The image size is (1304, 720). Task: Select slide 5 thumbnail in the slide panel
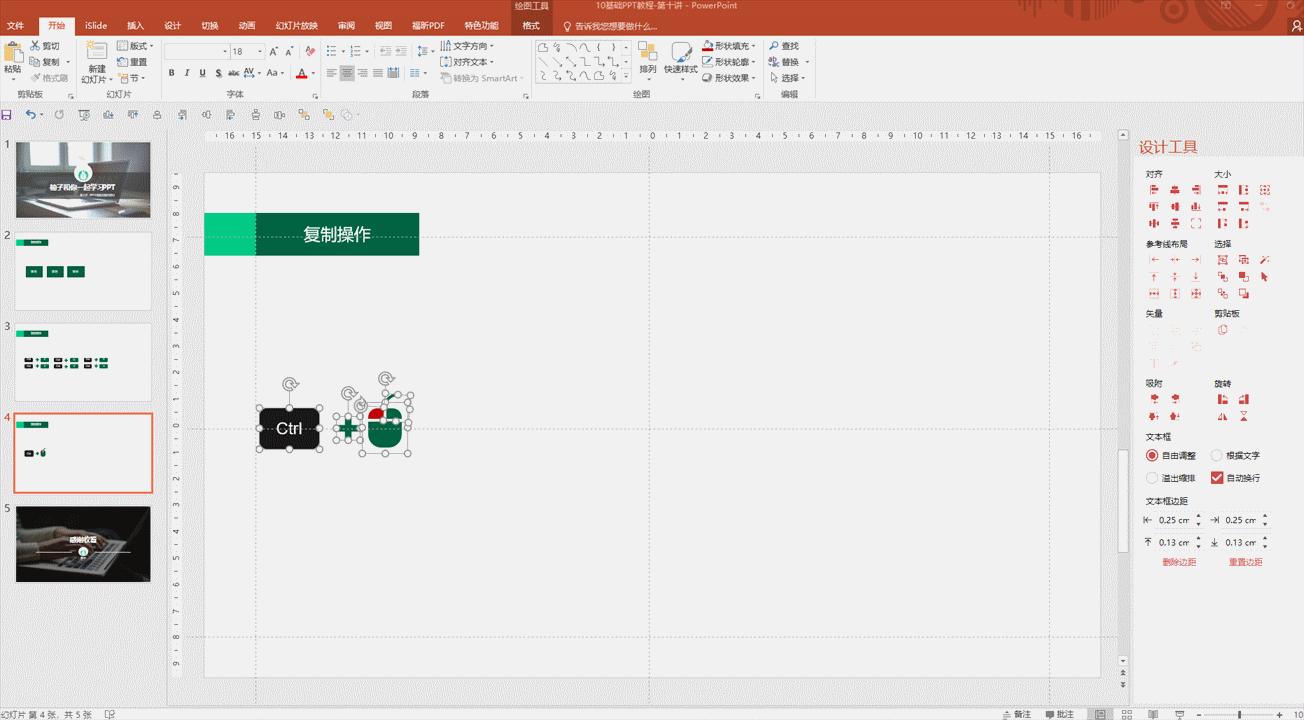[82, 544]
